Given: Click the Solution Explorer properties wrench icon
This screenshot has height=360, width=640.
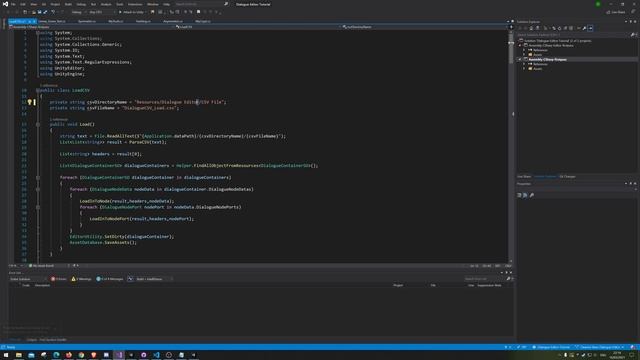Looking at the screenshot, I should pos(584,28).
